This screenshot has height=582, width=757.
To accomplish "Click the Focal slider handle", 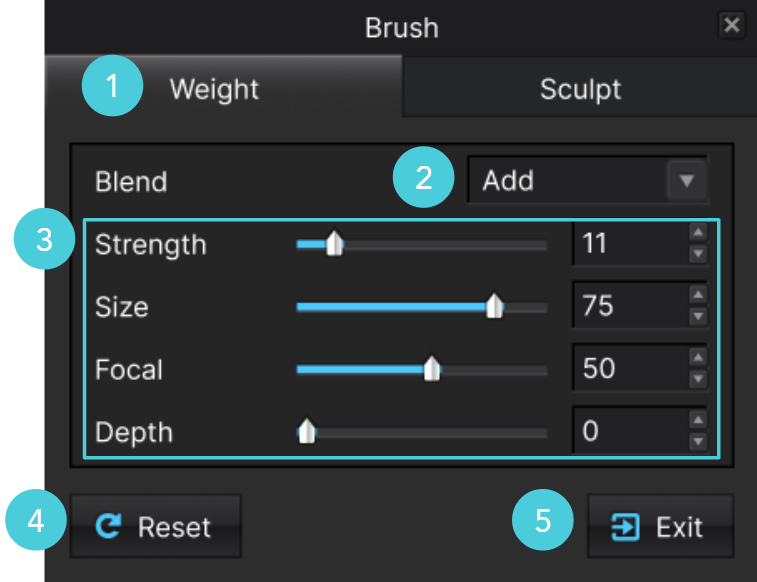I will coord(432,369).
